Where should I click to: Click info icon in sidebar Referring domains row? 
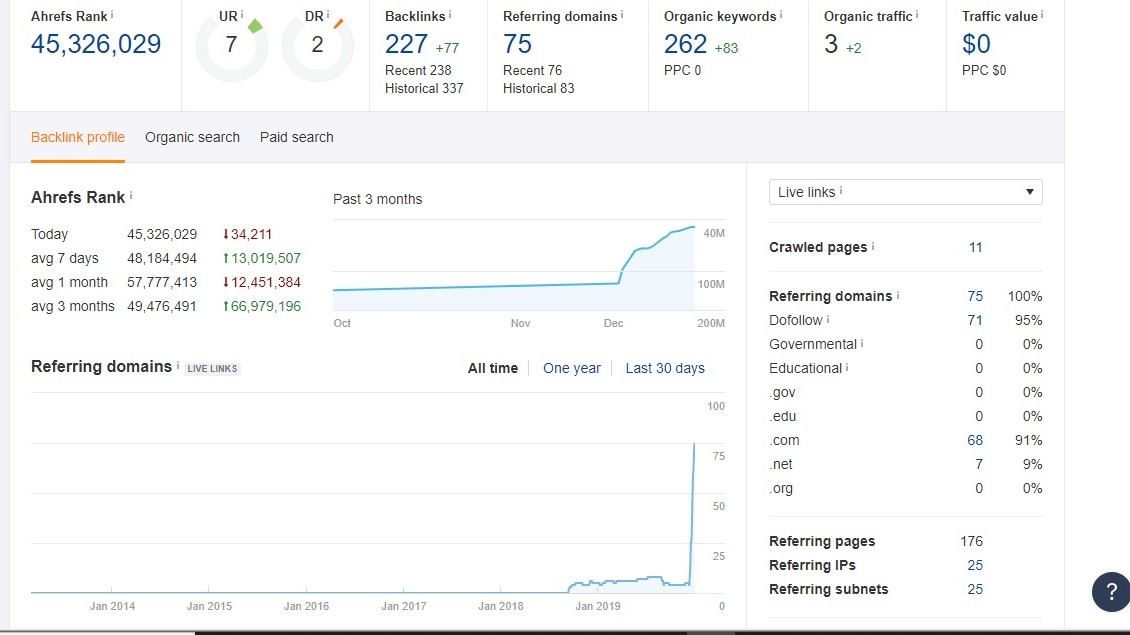tap(898, 295)
